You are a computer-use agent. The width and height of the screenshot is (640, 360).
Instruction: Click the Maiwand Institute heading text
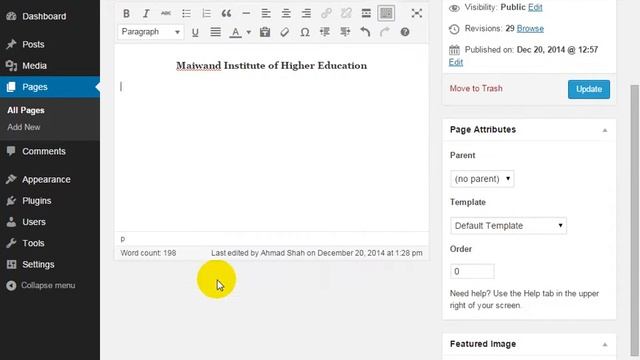271,66
